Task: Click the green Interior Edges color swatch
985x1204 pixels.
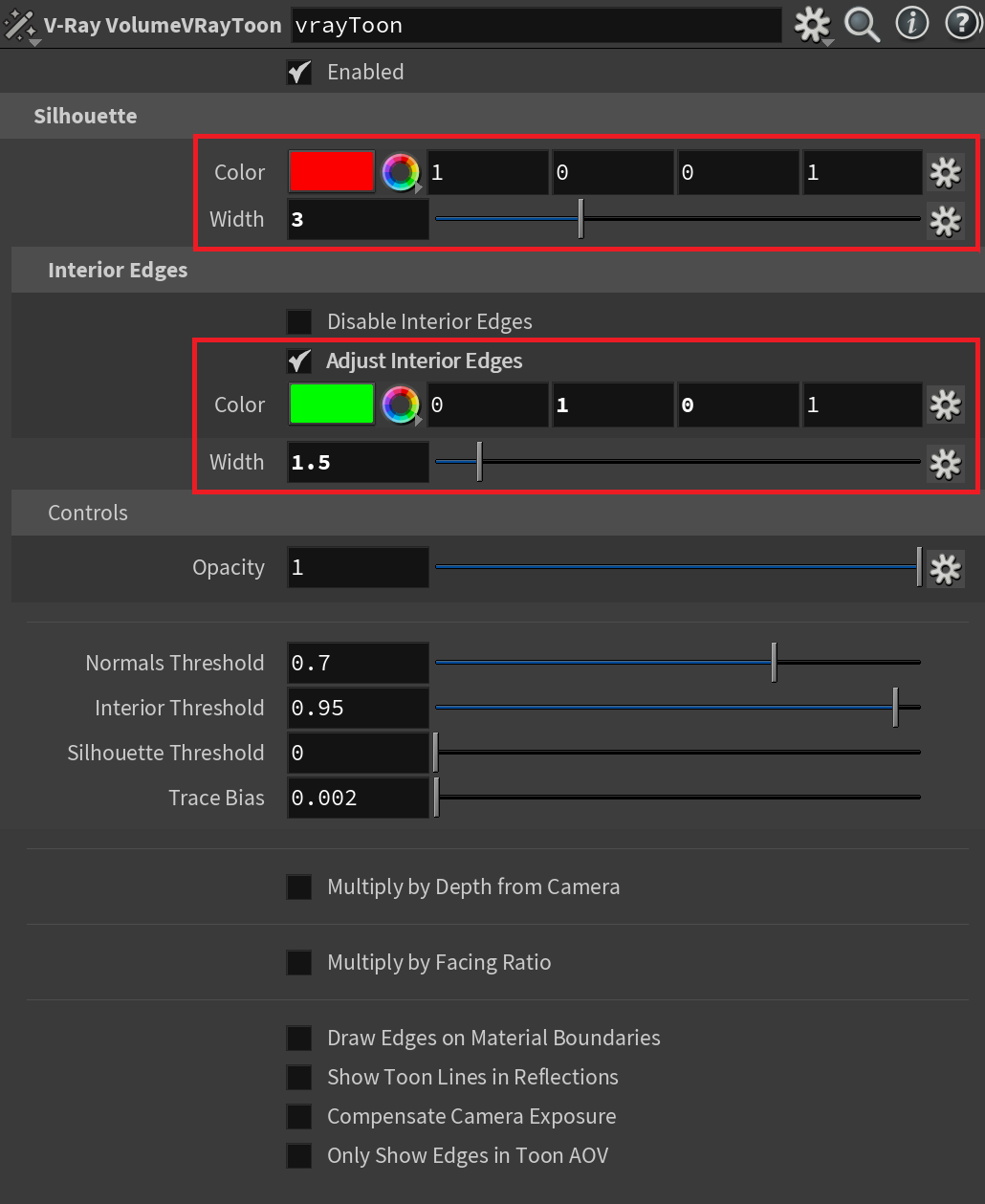Action: pos(332,405)
